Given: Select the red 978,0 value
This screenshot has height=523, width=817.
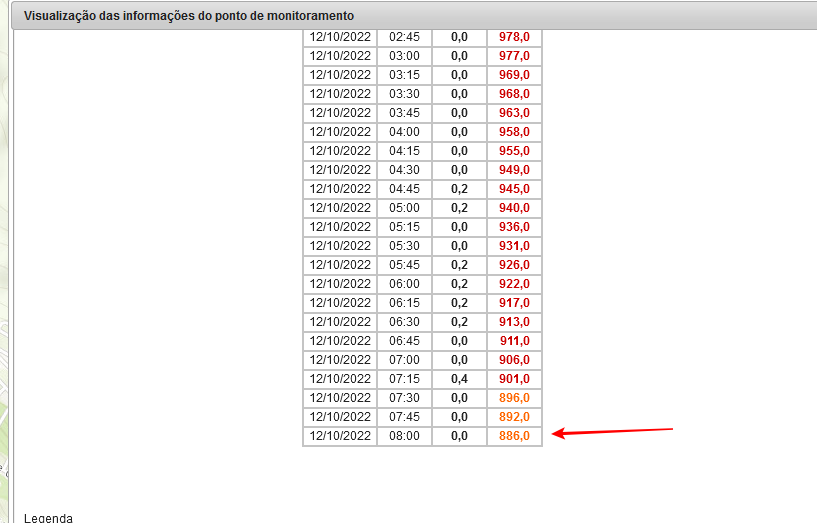Looking at the screenshot, I should tap(514, 37).
